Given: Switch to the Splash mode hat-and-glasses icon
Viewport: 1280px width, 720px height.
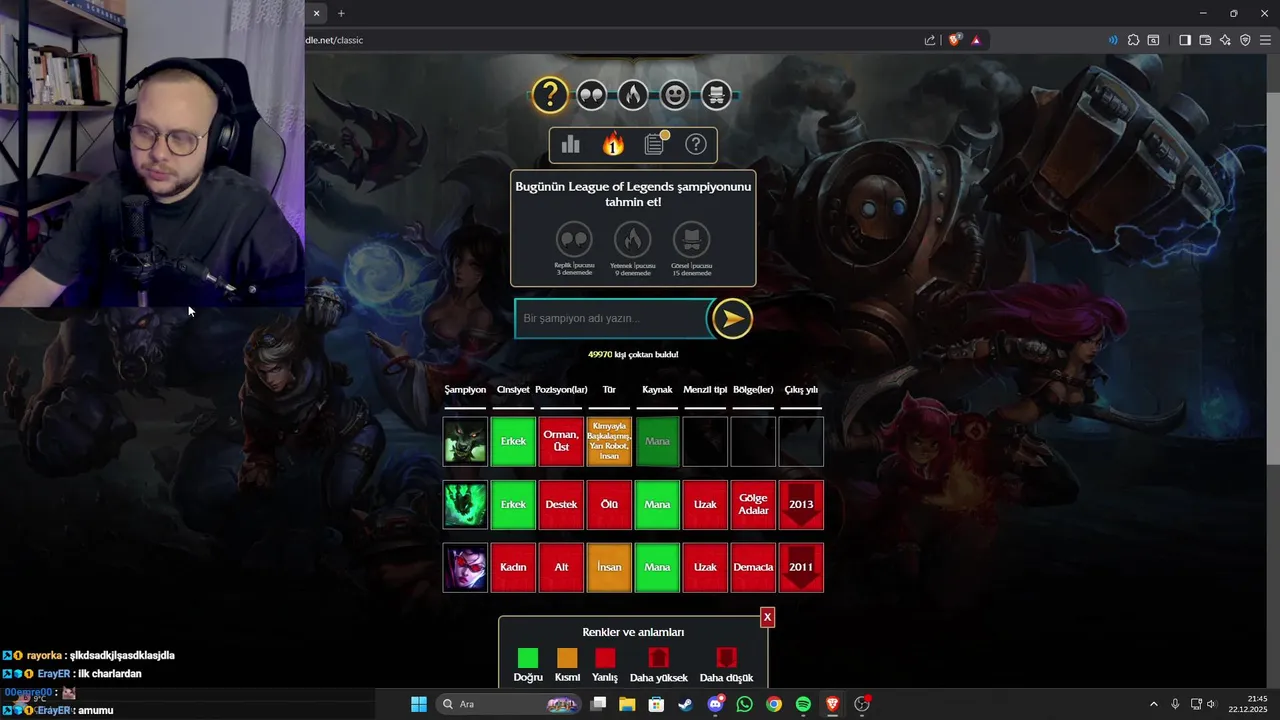Looking at the screenshot, I should click(x=716, y=95).
